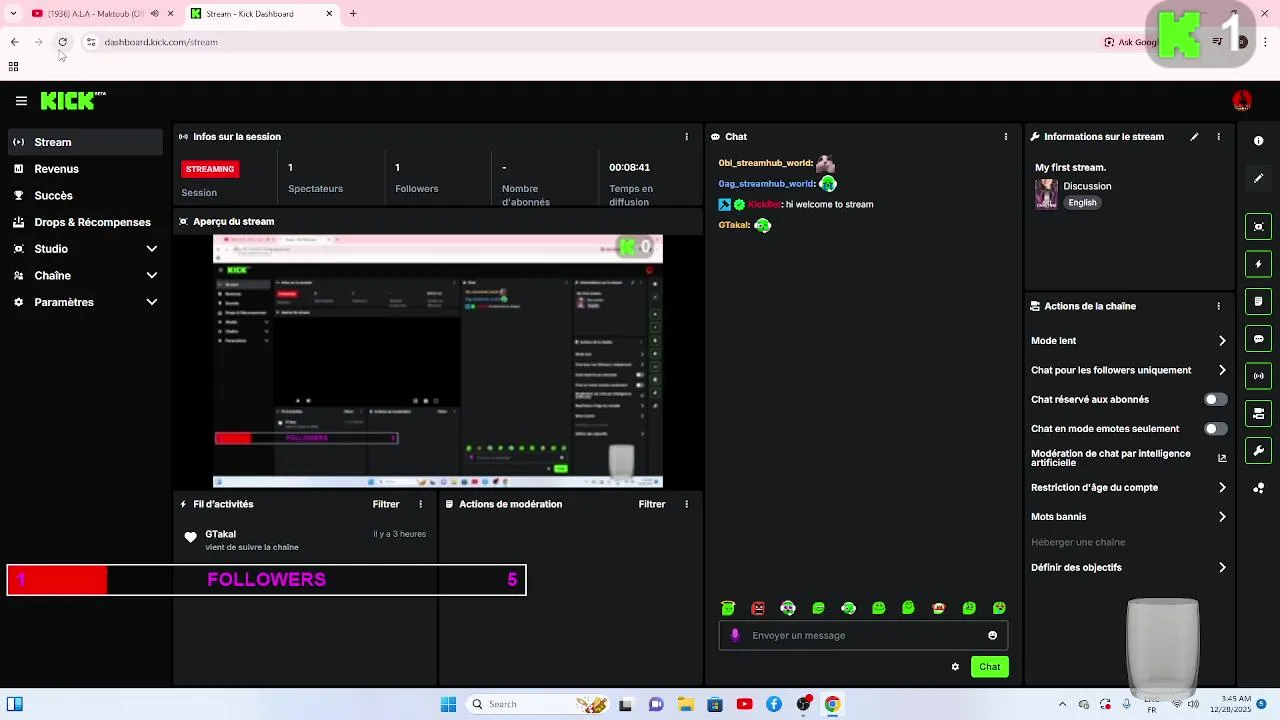
Task: Switch to the A.LA - Maktoub YouTube tab
Action: (102, 14)
